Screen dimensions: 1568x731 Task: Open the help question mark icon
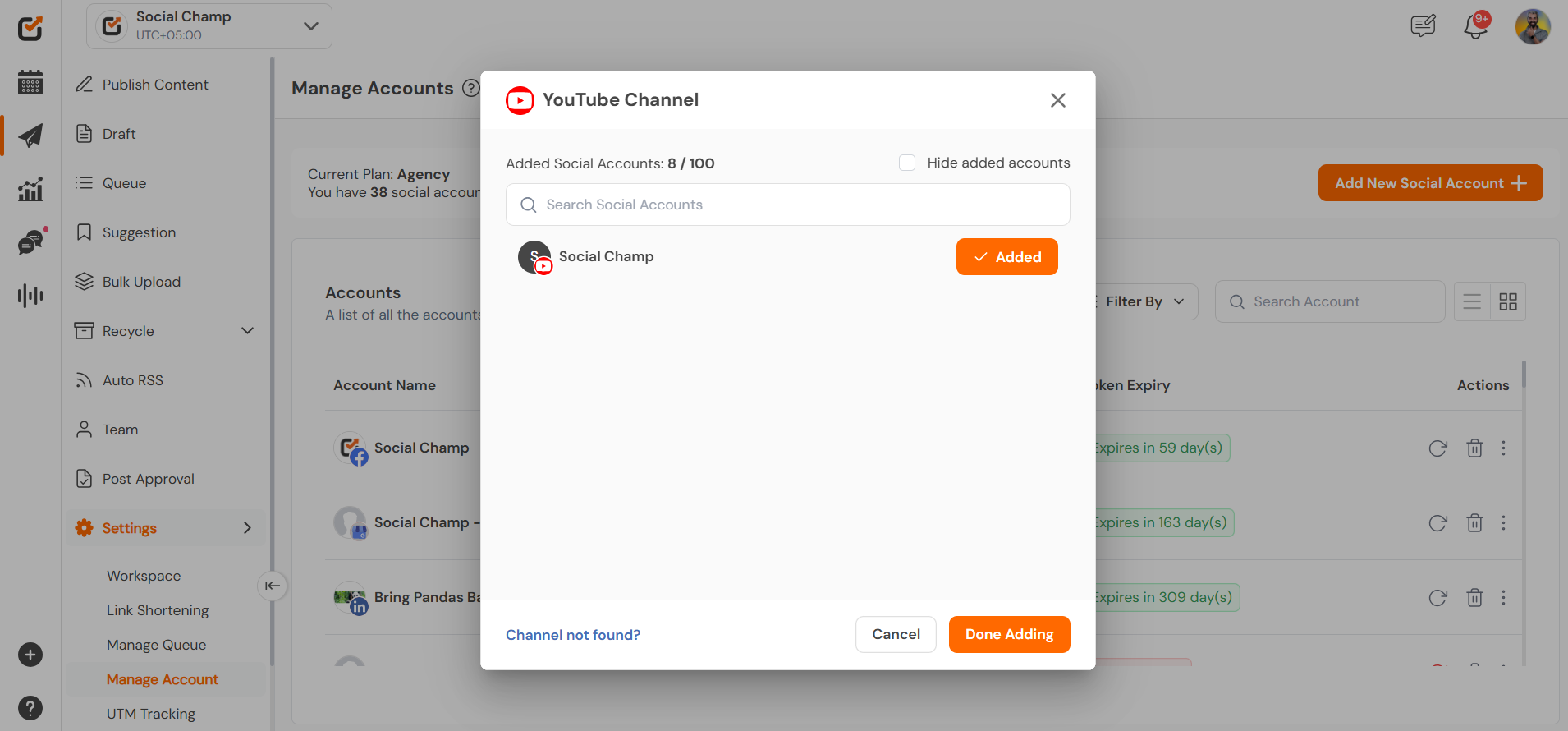point(30,708)
